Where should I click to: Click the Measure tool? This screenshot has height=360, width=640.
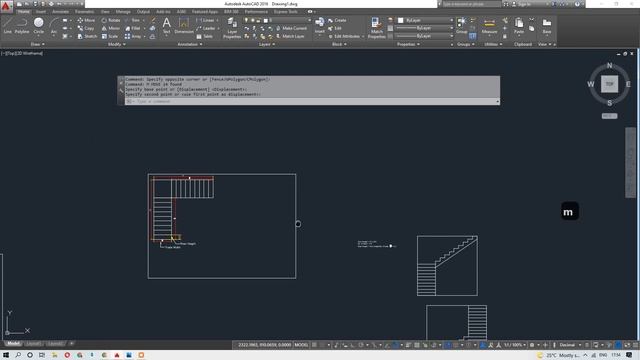[x=489, y=26]
